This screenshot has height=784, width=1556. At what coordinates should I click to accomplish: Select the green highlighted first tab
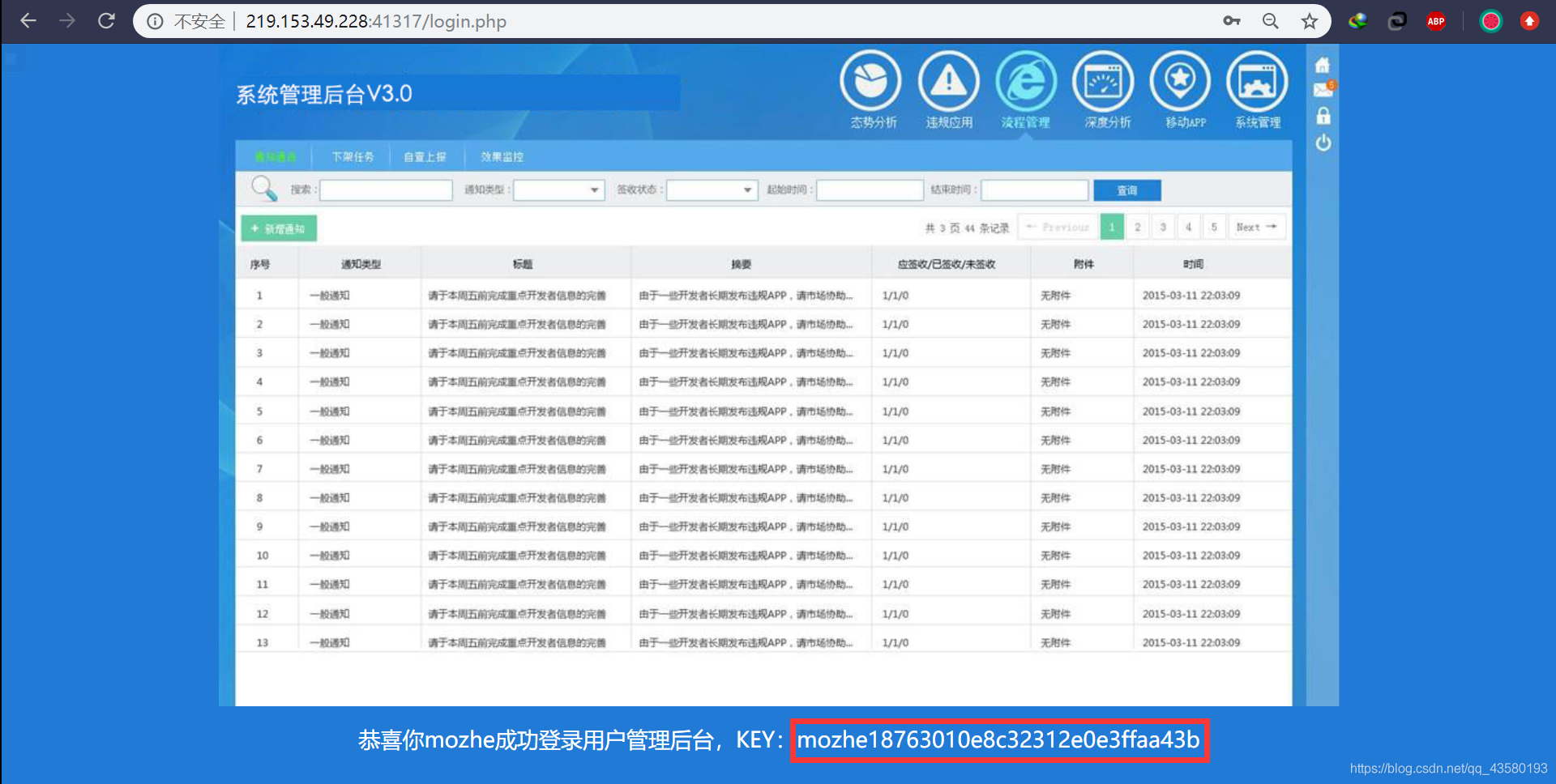tap(275, 156)
